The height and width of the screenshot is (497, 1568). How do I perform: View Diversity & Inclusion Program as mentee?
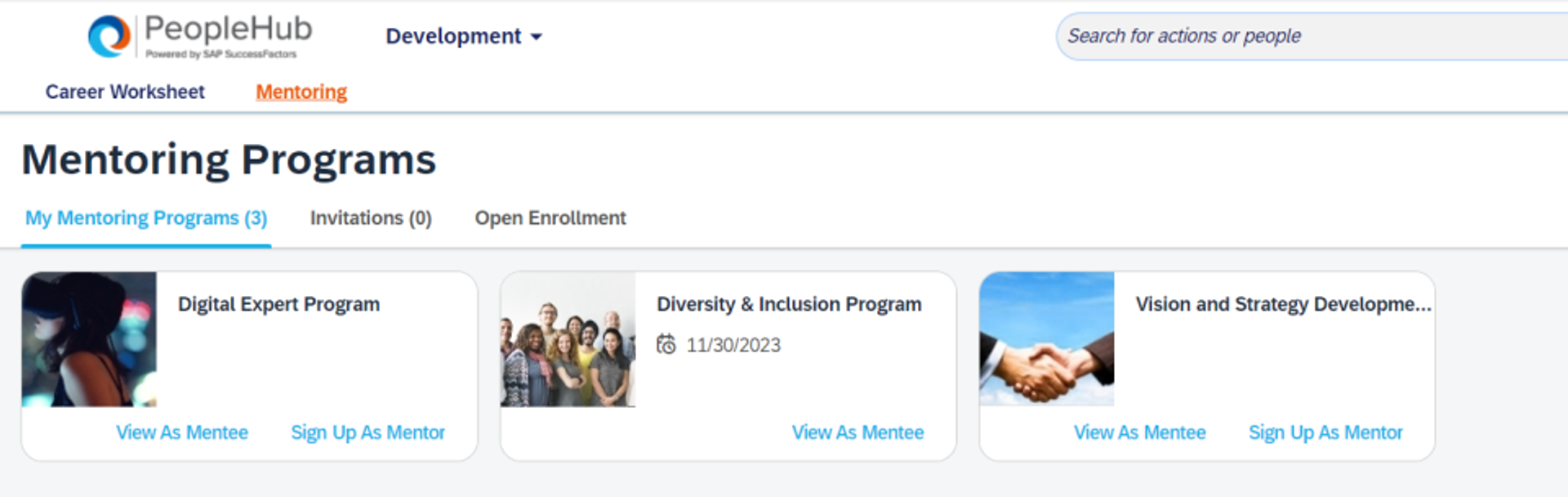pos(857,432)
